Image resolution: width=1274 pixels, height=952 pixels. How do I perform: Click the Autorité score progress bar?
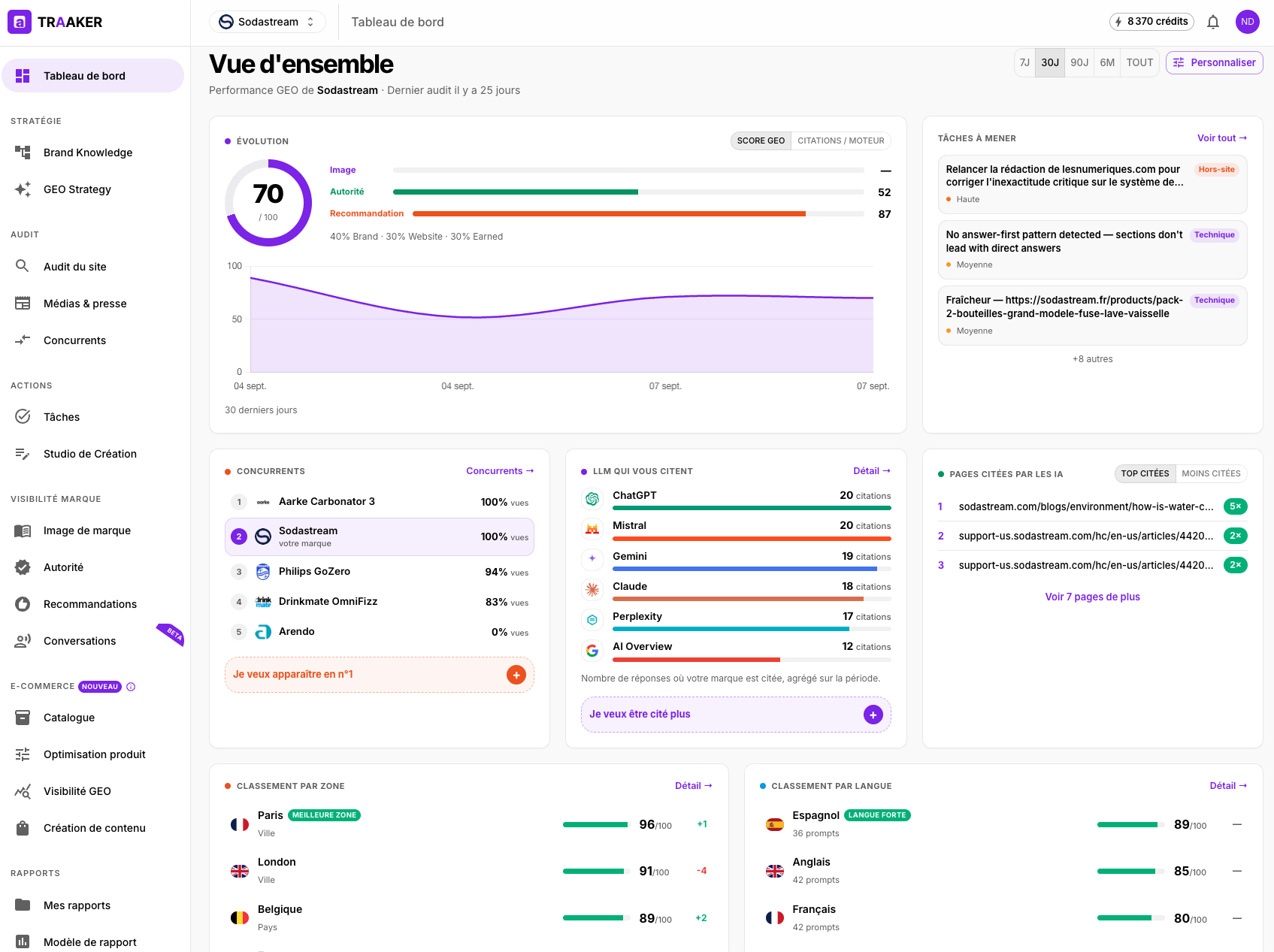[628, 192]
